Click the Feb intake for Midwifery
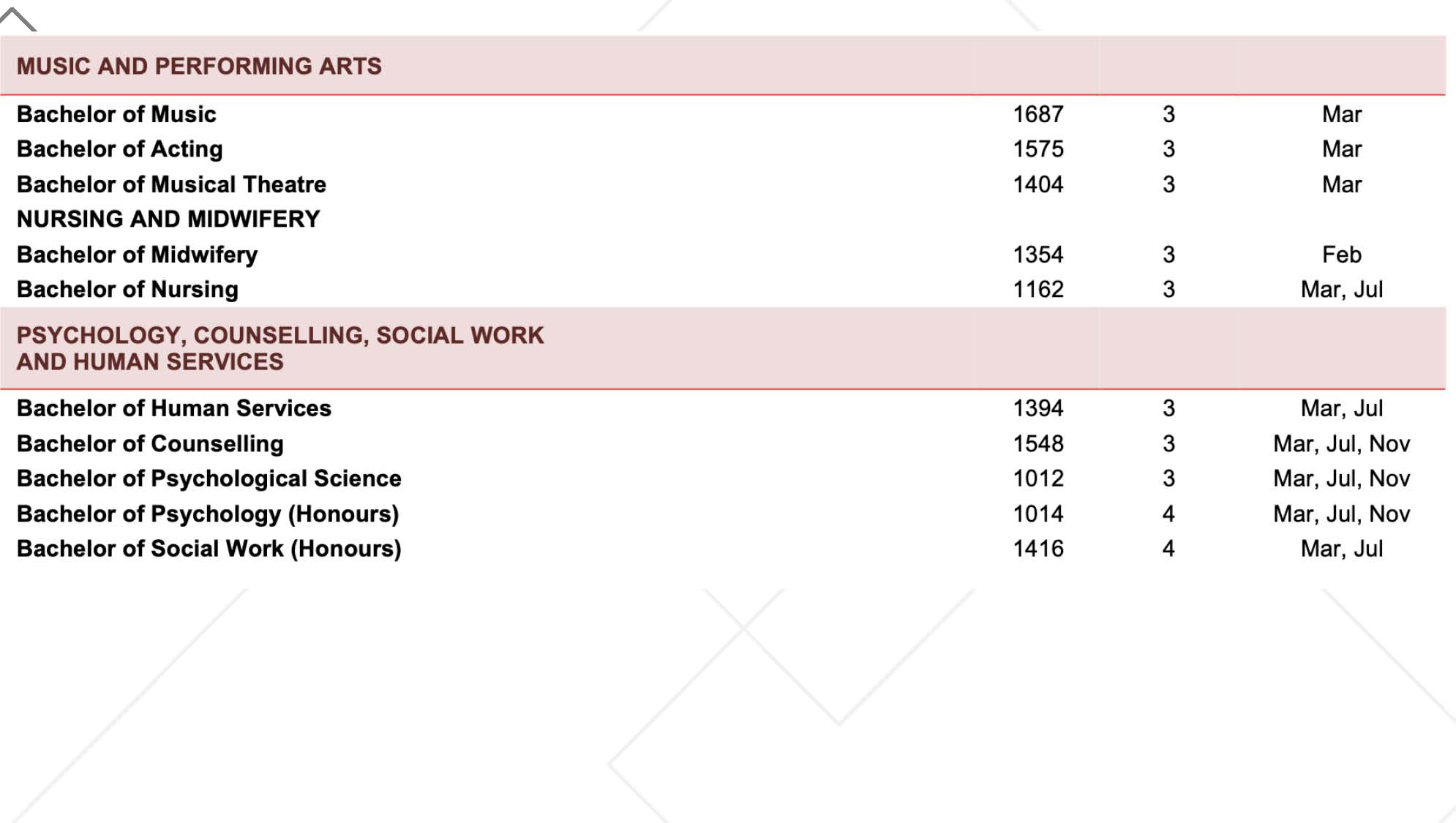This screenshot has height=823, width=1456. [x=1341, y=255]
